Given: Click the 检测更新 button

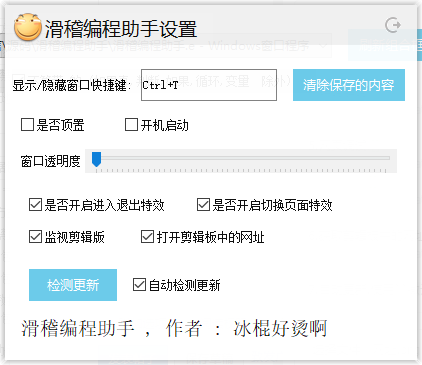Looking at the screenshot, I should [x=73, y=285].
